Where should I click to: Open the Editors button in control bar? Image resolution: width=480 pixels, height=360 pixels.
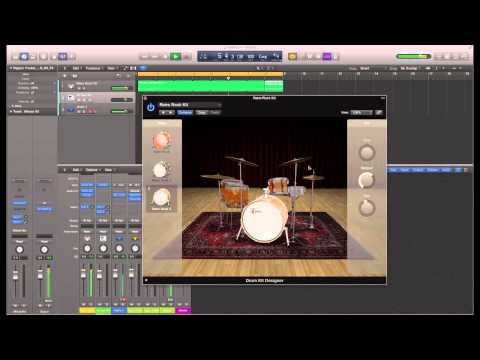[71, 56]
